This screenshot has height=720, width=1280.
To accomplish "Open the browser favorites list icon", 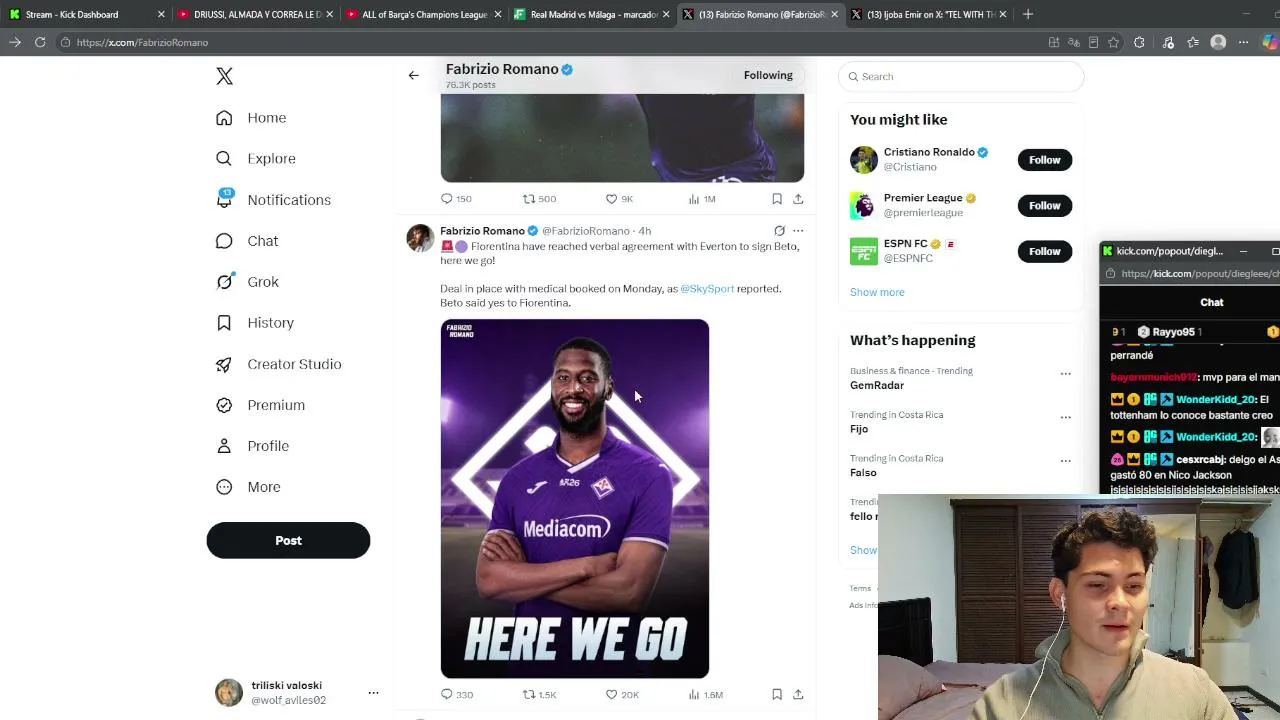I will (1193, 42).
